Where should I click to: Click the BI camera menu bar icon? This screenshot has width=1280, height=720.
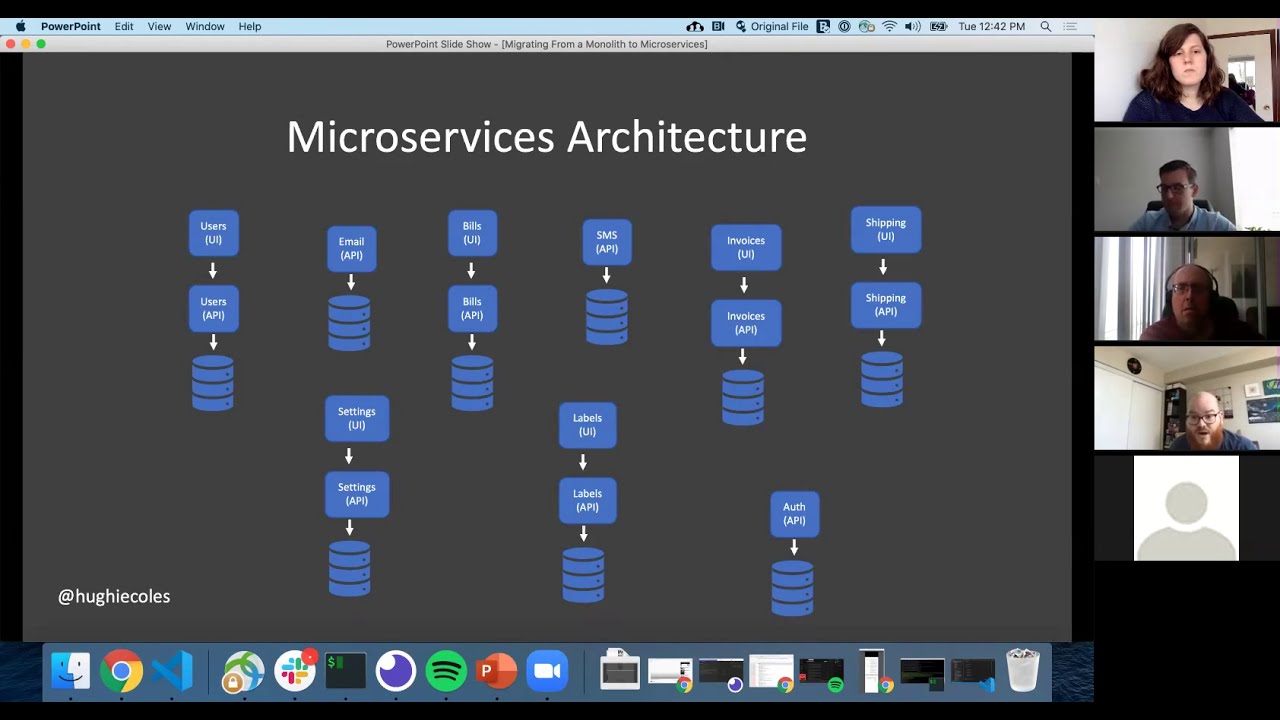[x=718, y=26]
